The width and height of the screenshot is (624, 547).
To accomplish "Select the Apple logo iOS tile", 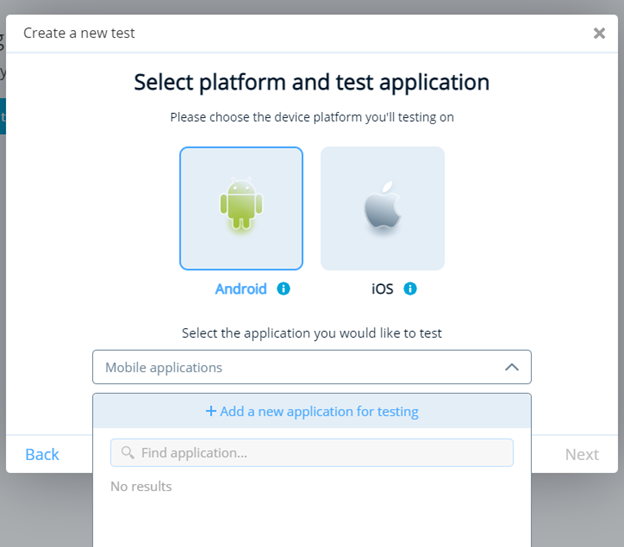I will click(382, 208).
